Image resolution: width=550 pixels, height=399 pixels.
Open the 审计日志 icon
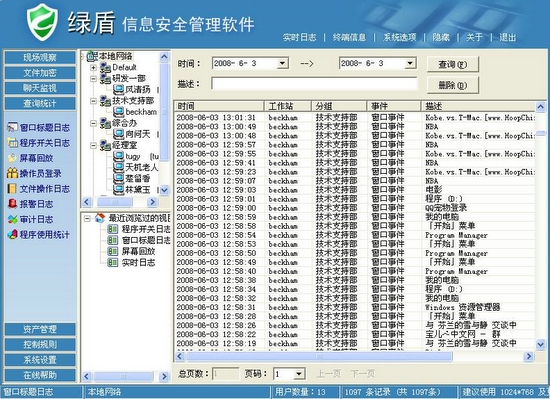pos(13,219)
